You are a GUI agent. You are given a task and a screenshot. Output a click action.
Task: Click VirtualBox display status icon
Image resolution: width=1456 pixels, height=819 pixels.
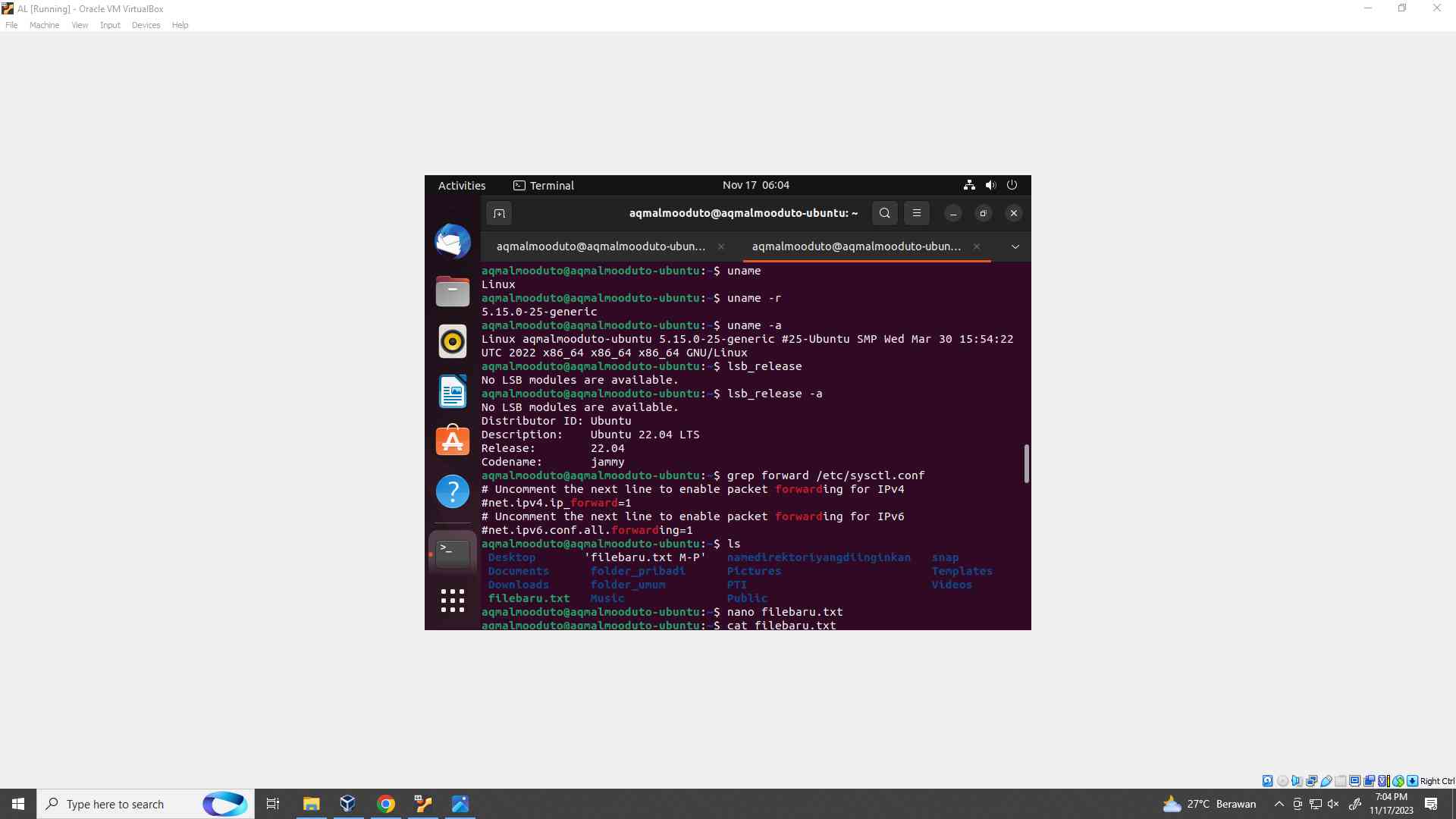(x=1355, y=781)
